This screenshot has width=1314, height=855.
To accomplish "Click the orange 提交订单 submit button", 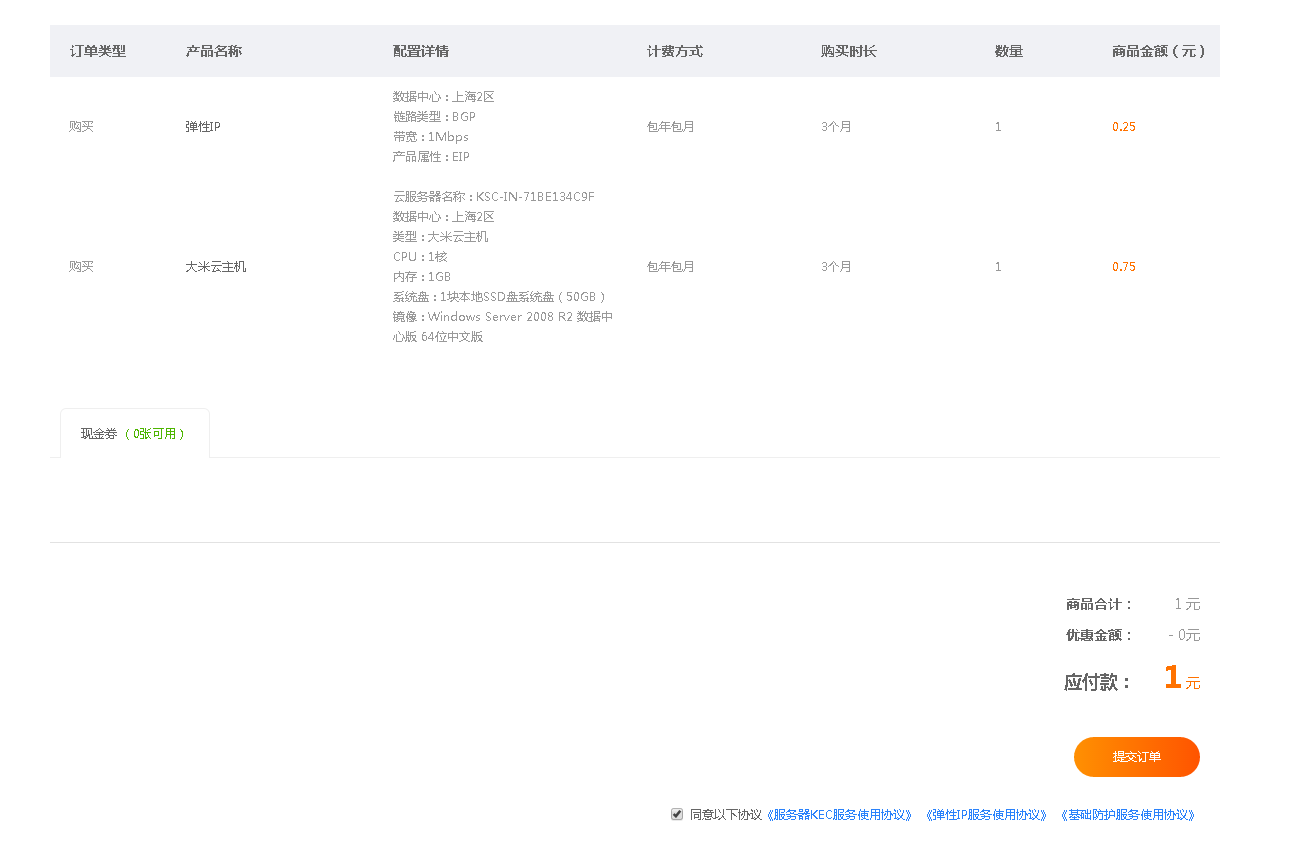I will [1136, 757].
